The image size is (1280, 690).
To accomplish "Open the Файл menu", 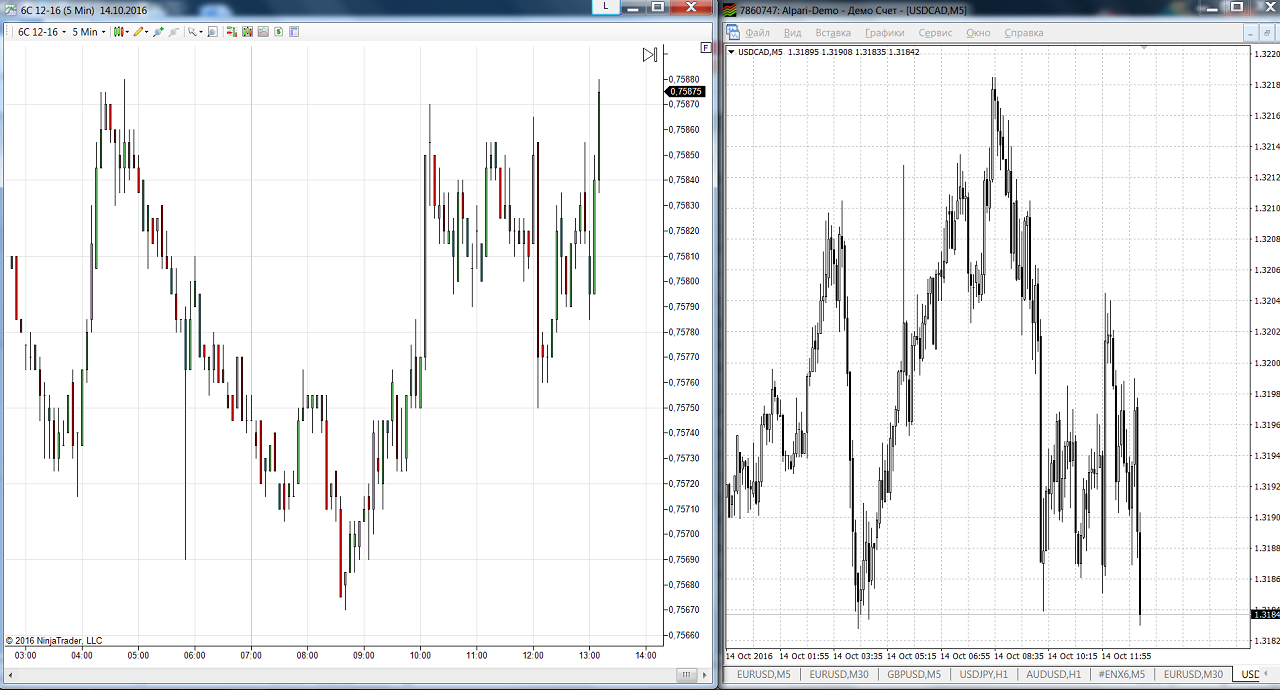I will [x=757, y=33].
